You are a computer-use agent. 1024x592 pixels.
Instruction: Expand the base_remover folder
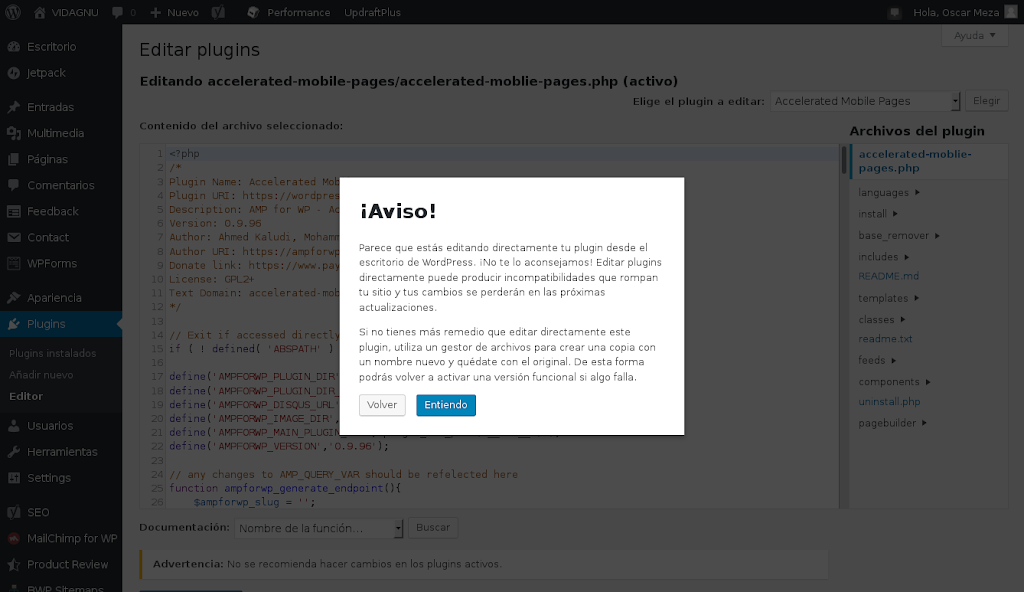[899, 236]
